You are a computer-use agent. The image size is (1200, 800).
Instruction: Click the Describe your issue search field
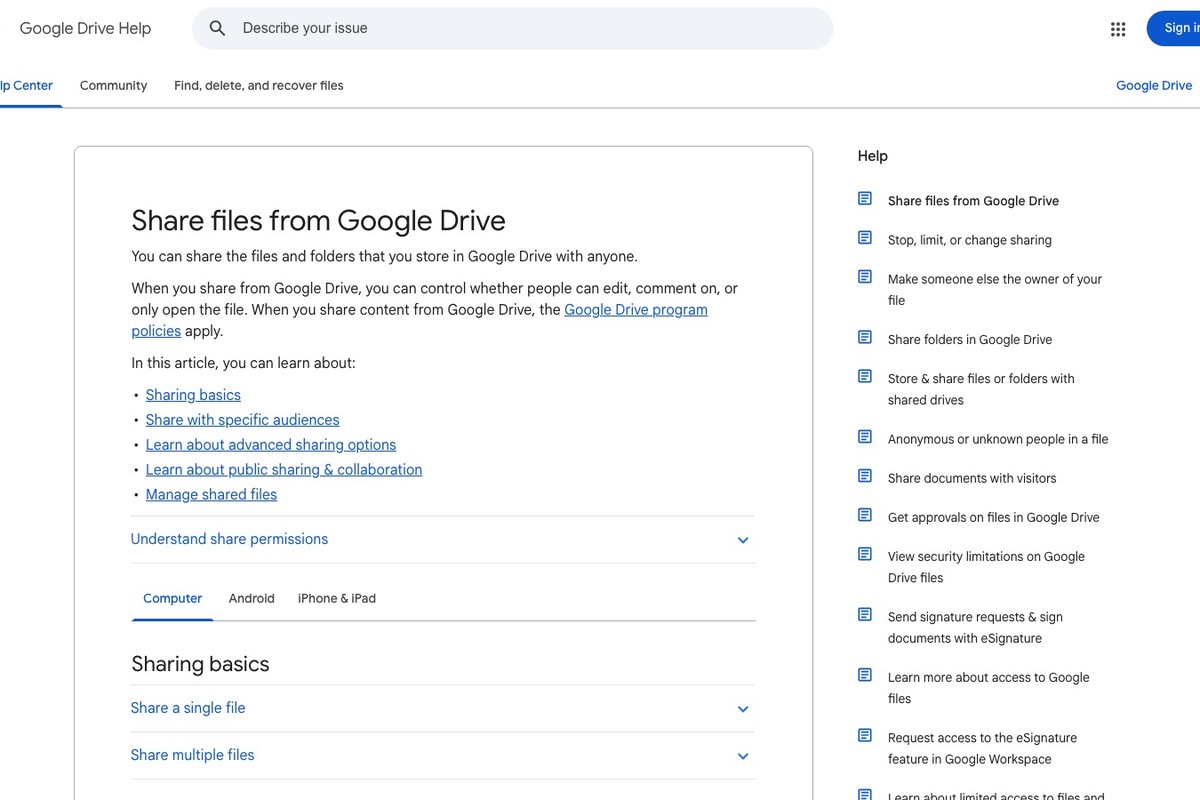click(x=512, y=28)
